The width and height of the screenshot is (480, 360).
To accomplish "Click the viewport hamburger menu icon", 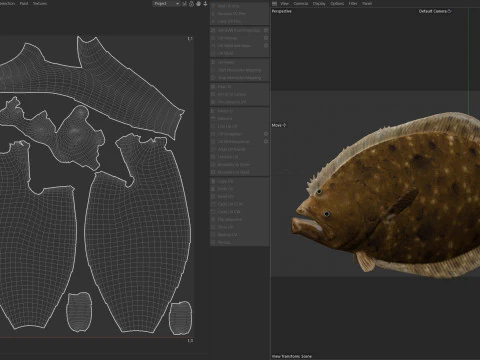I will click(275, 3).
